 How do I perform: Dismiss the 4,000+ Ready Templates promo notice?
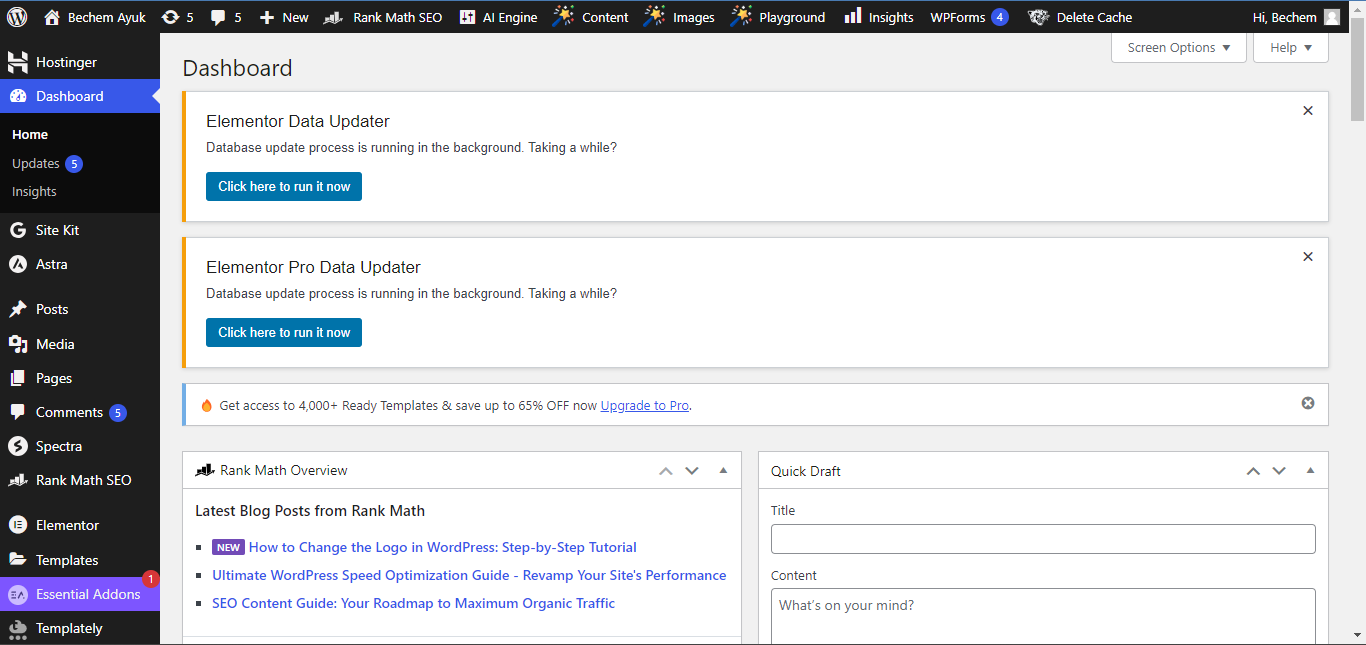pyautogui.click(x=1308, y=403)
